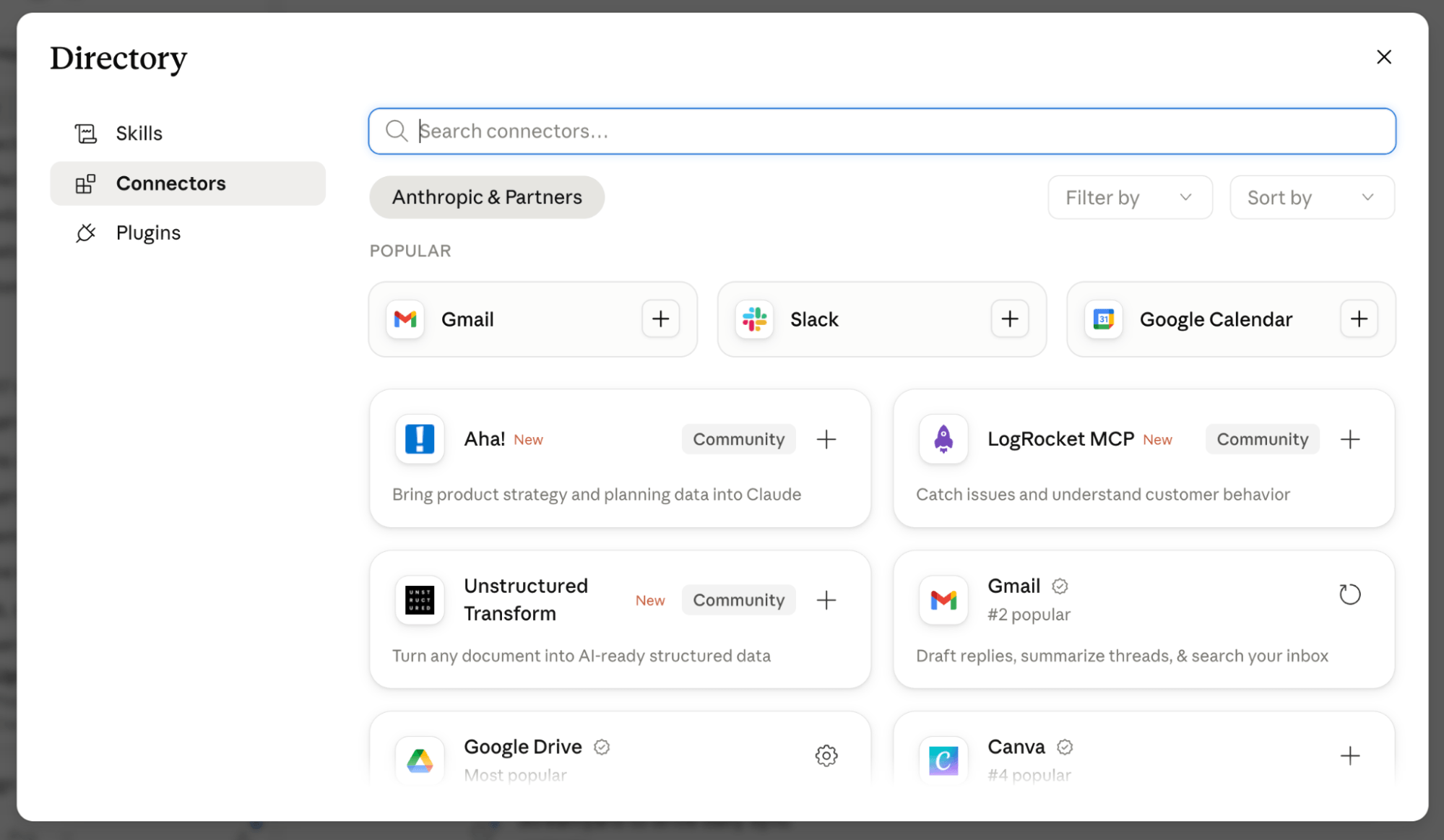Image resolution: width=1444 pixels, height=840 pixels.
Task: Click 'Bring product strategy and planning data' description
Action: coord(597,494)
